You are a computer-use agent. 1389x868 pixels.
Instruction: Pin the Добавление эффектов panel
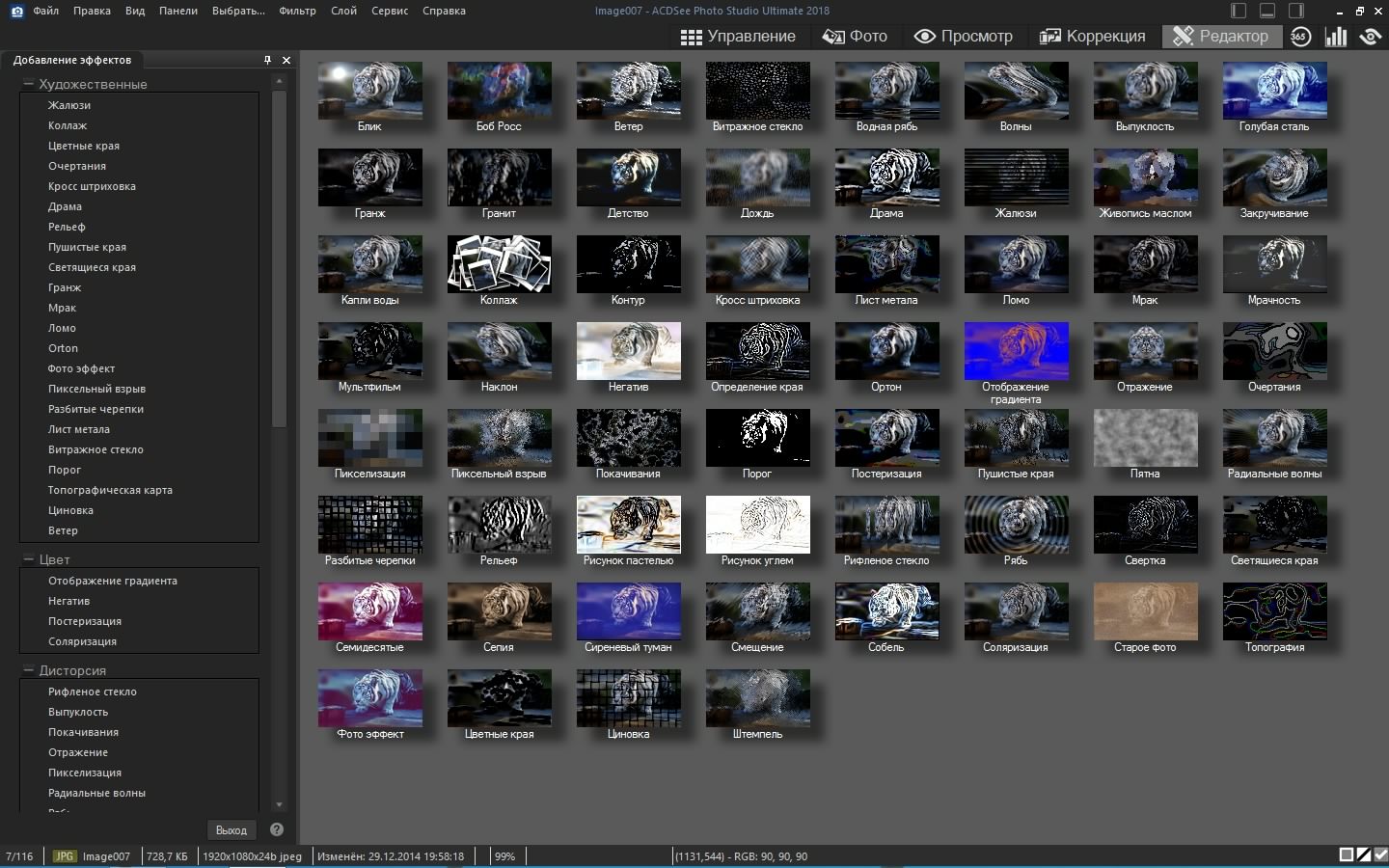[x=267, y=60]
